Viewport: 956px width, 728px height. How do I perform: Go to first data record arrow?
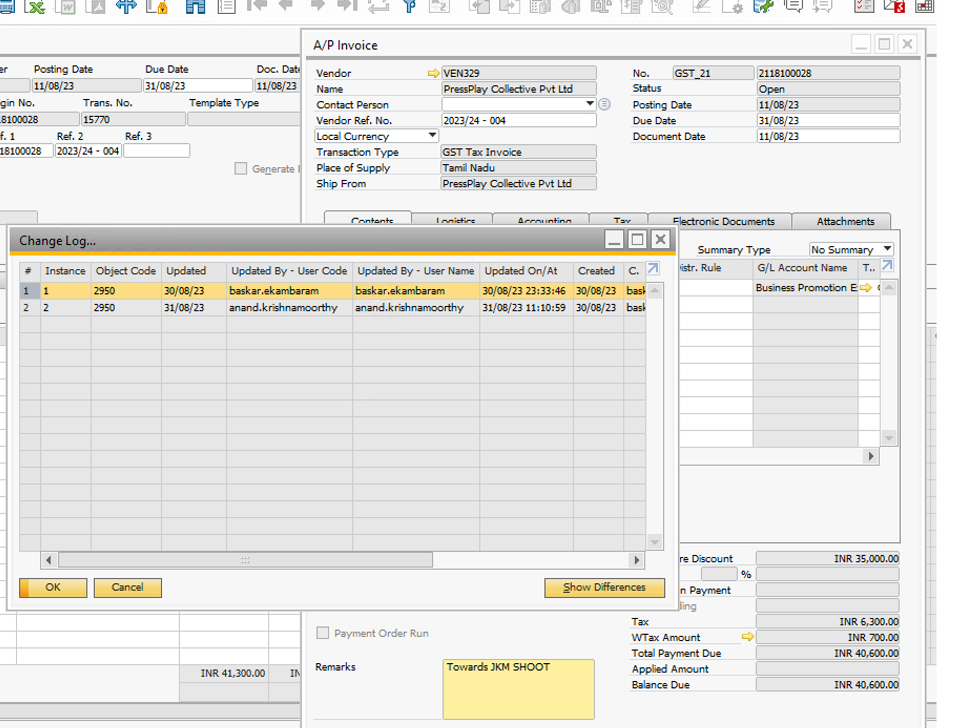257,6
